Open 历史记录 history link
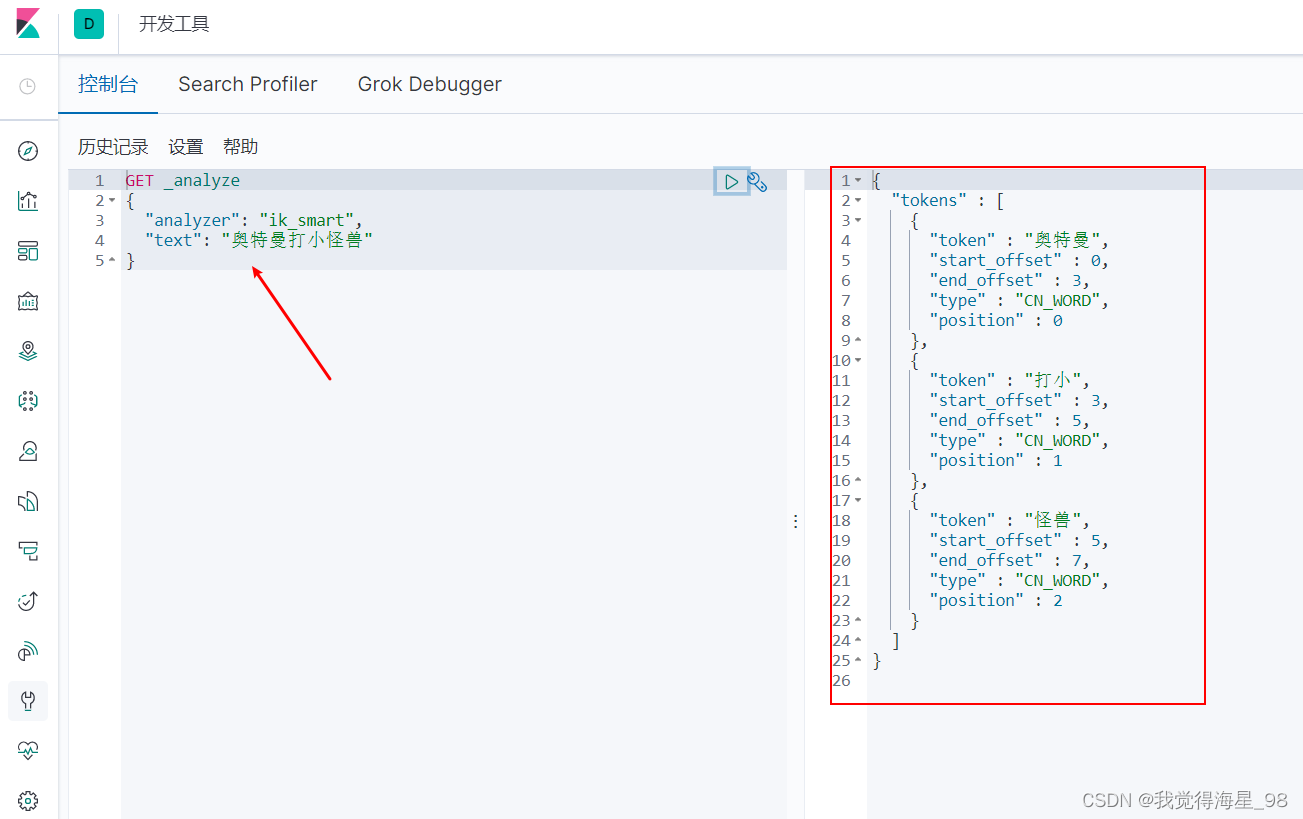 pos(113,147)
